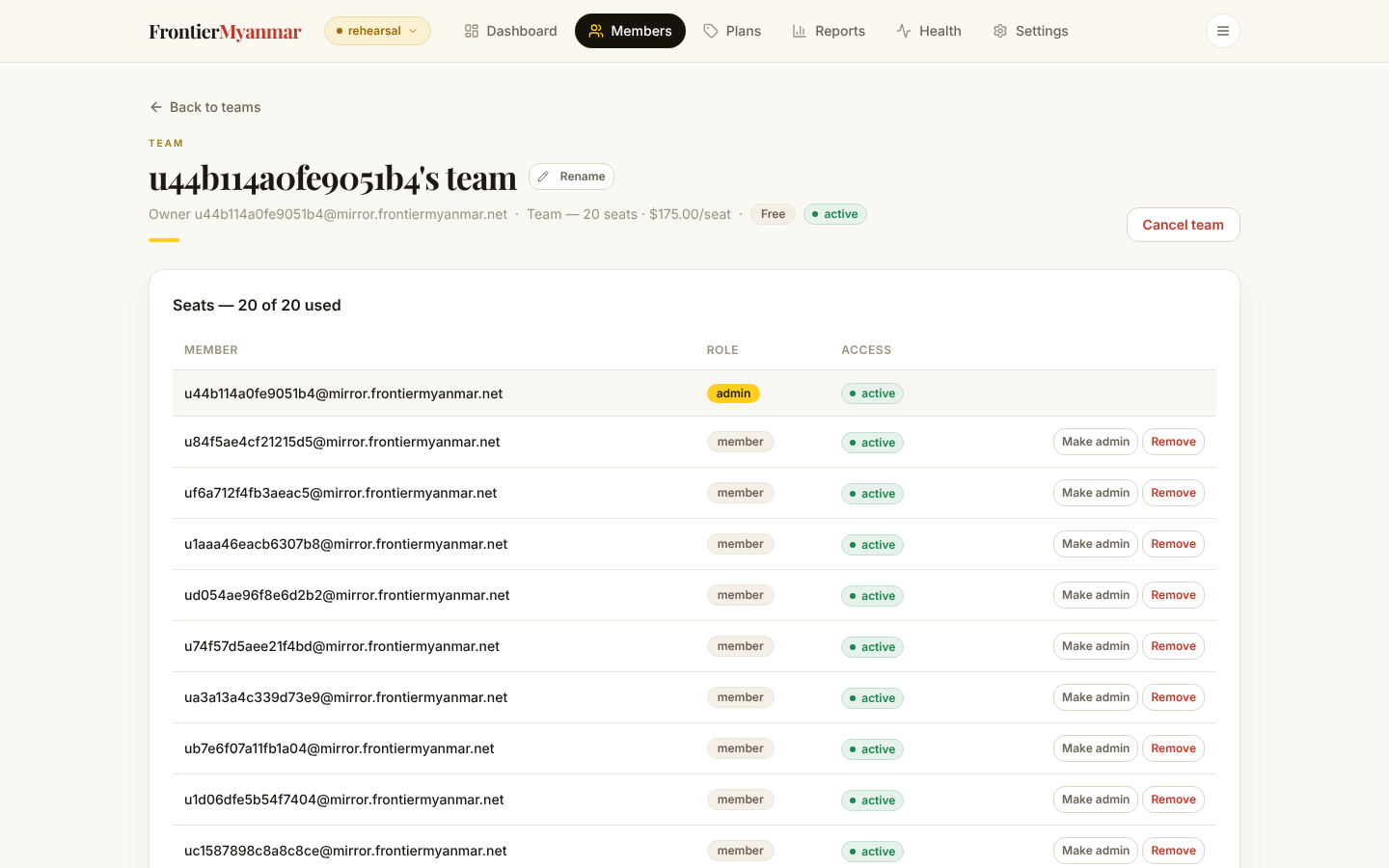Remove member u1d06dfe5b54f7404
The height and width of the screenshot is (868, 1389).
point(1173,800)
